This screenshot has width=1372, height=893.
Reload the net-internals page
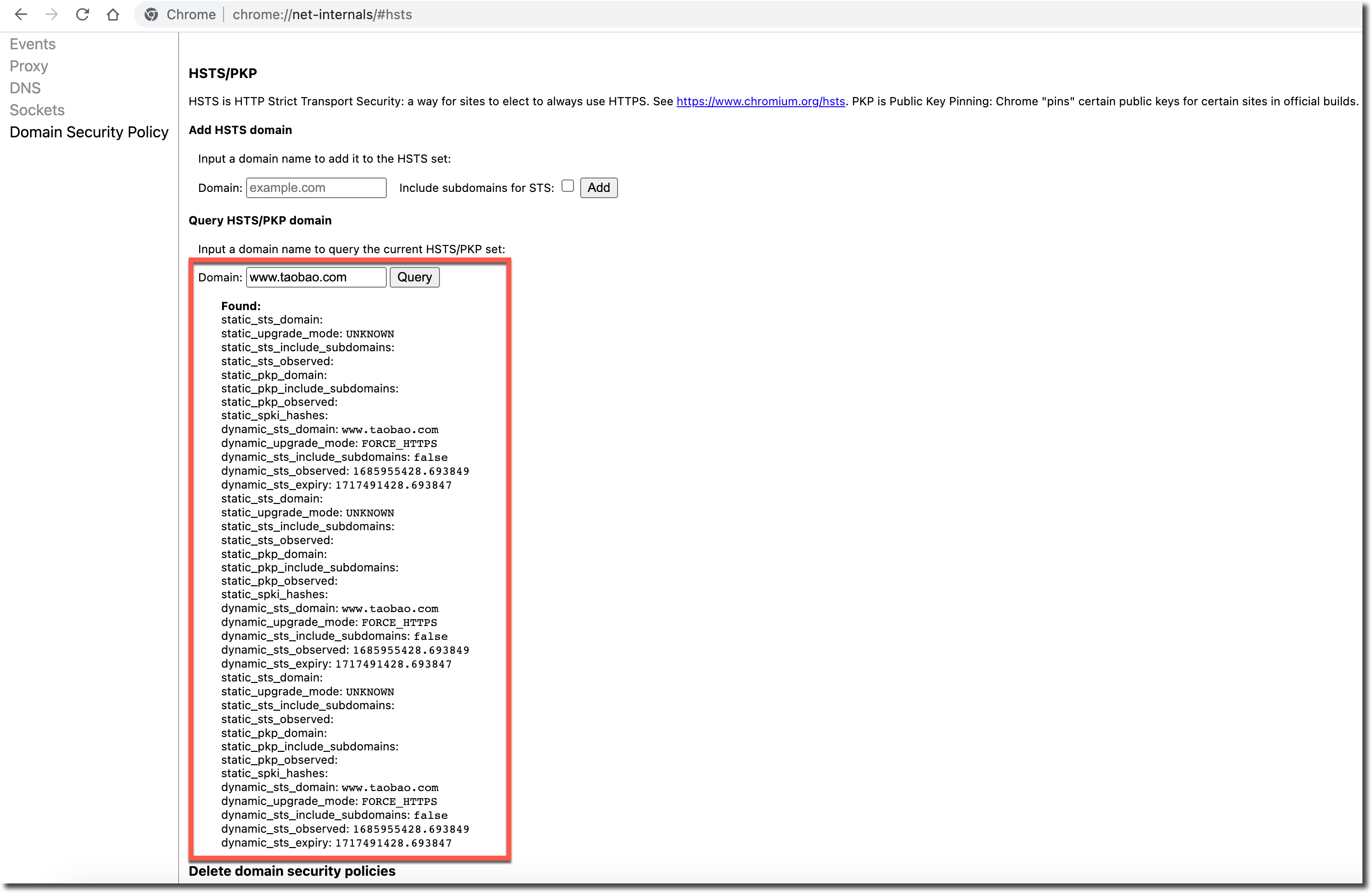point(82,14)
